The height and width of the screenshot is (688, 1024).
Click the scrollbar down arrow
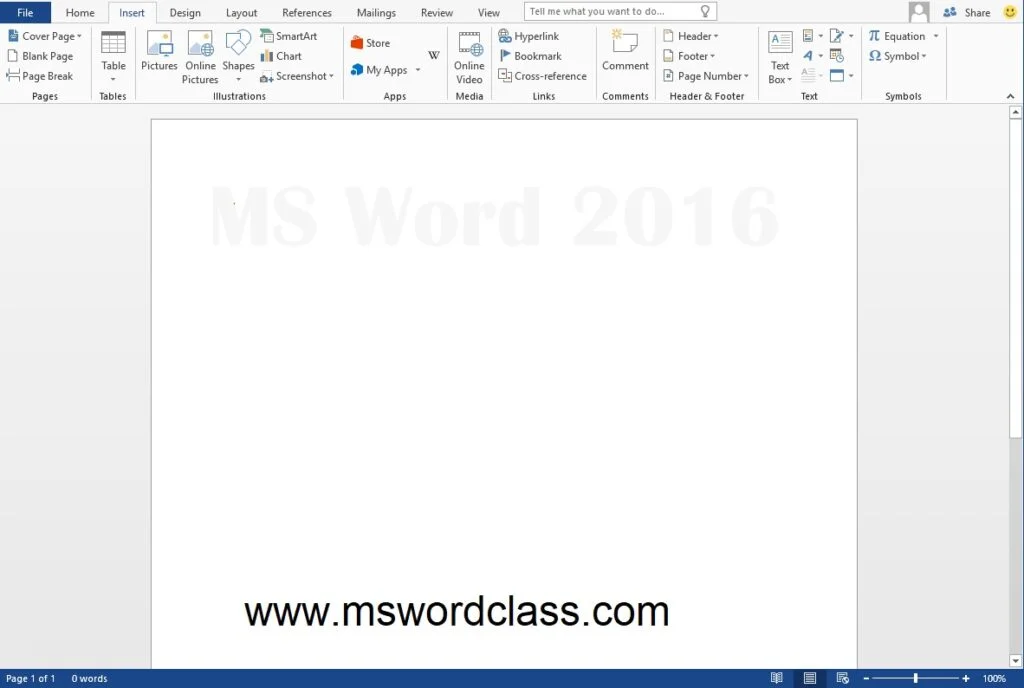point(1016,661)
